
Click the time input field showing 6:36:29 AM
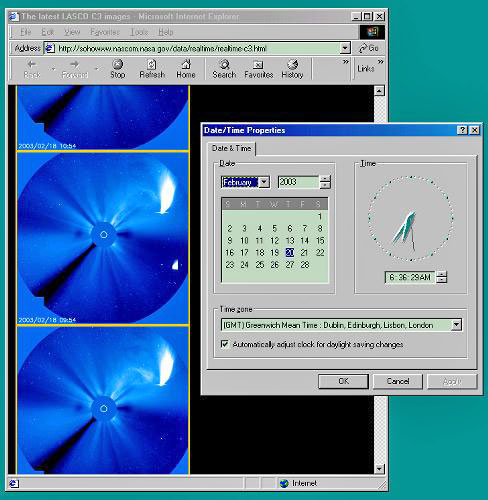410,277
